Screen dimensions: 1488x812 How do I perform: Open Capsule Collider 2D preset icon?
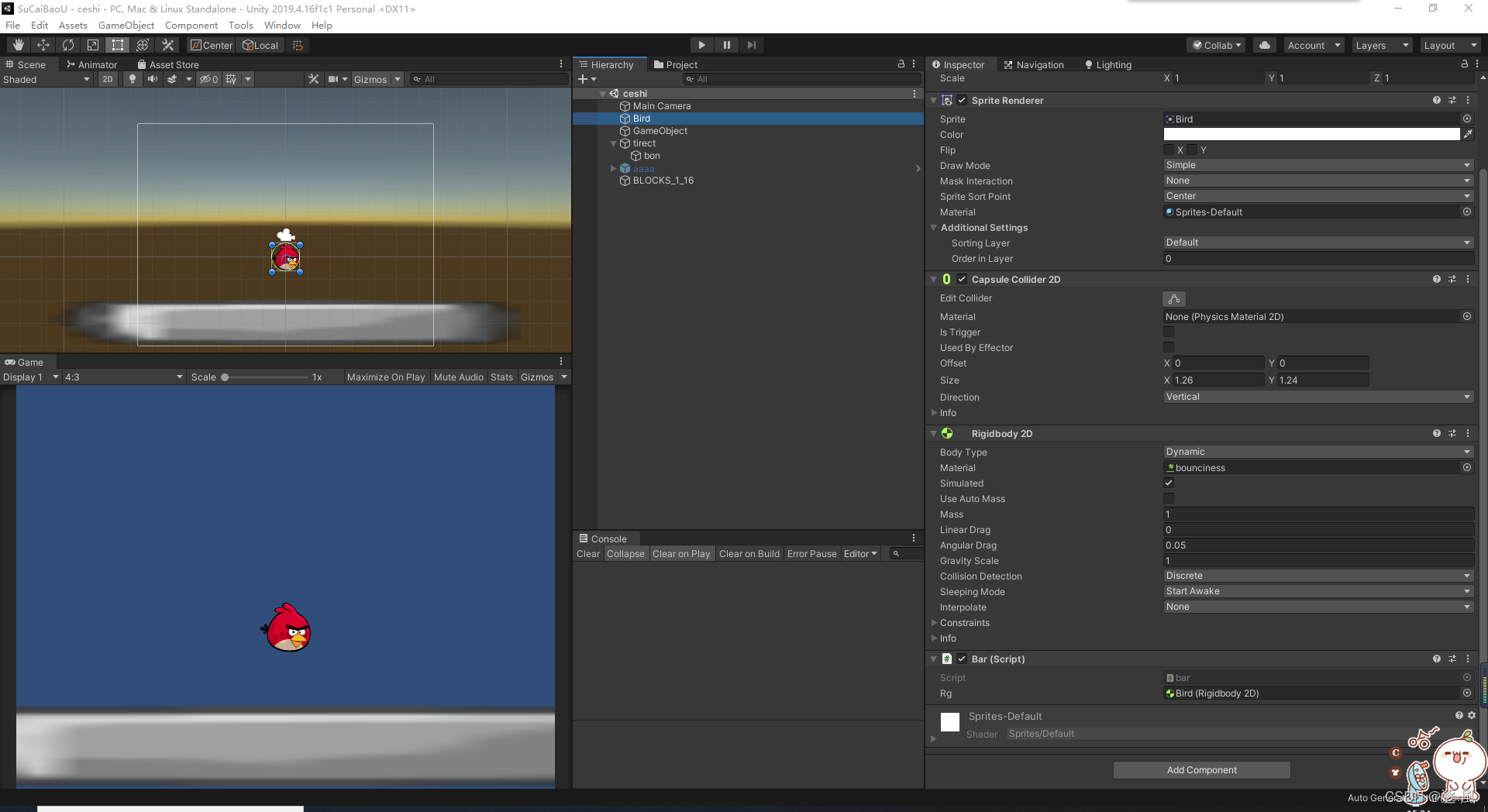[1452, 279]
